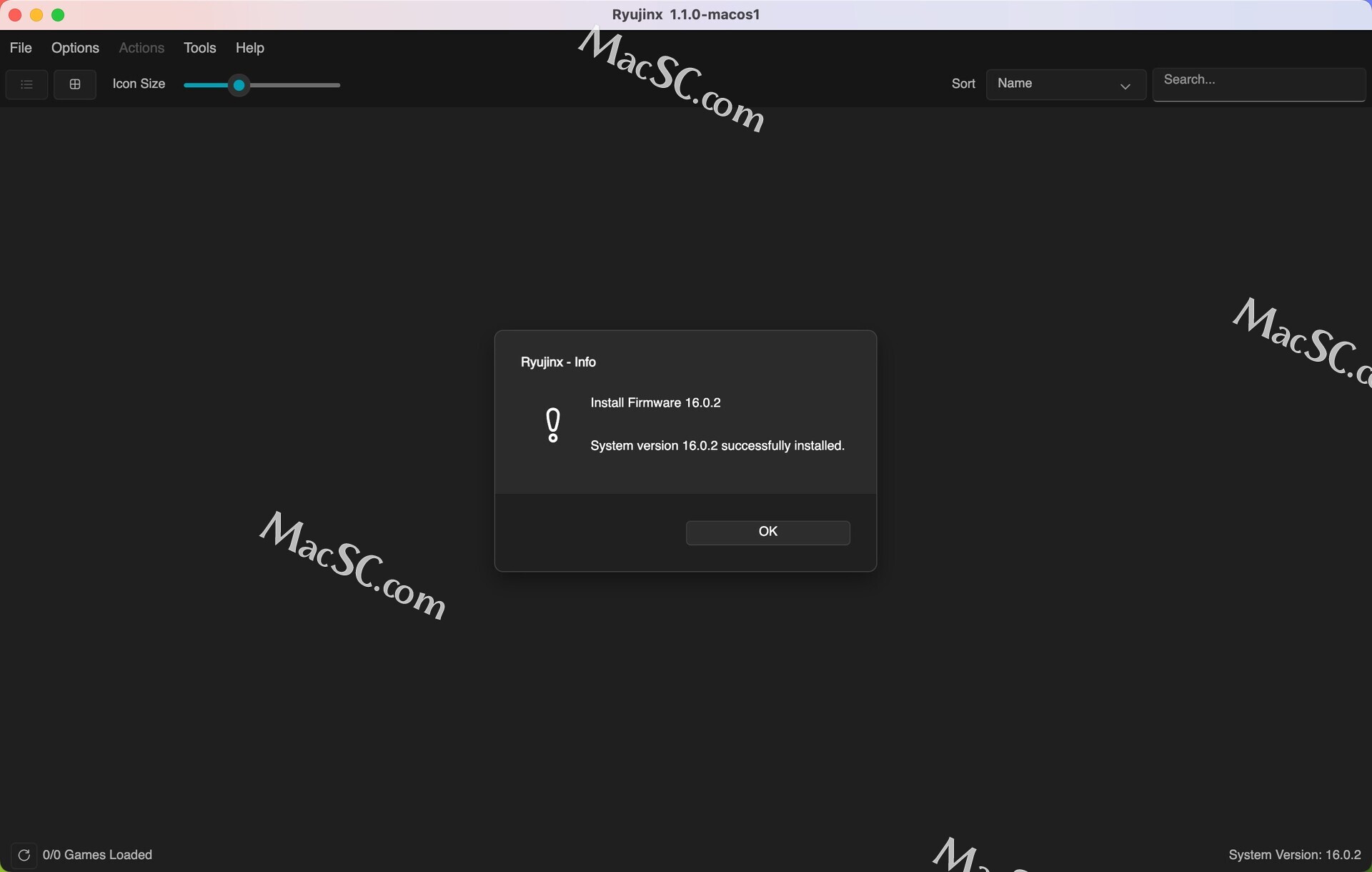Screen dimensions: 1372x872
Task: Switch to list view layout
Action: (x=26, y=84)
